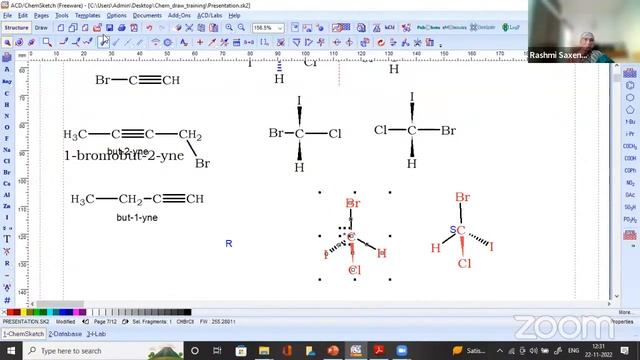Select the Lasso selection tool
This screenshot has width=640, height=360.
pos(47,42)
